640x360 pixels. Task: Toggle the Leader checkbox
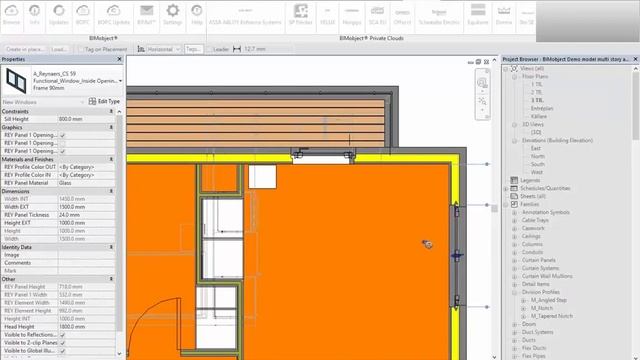[x=209, y=49]
